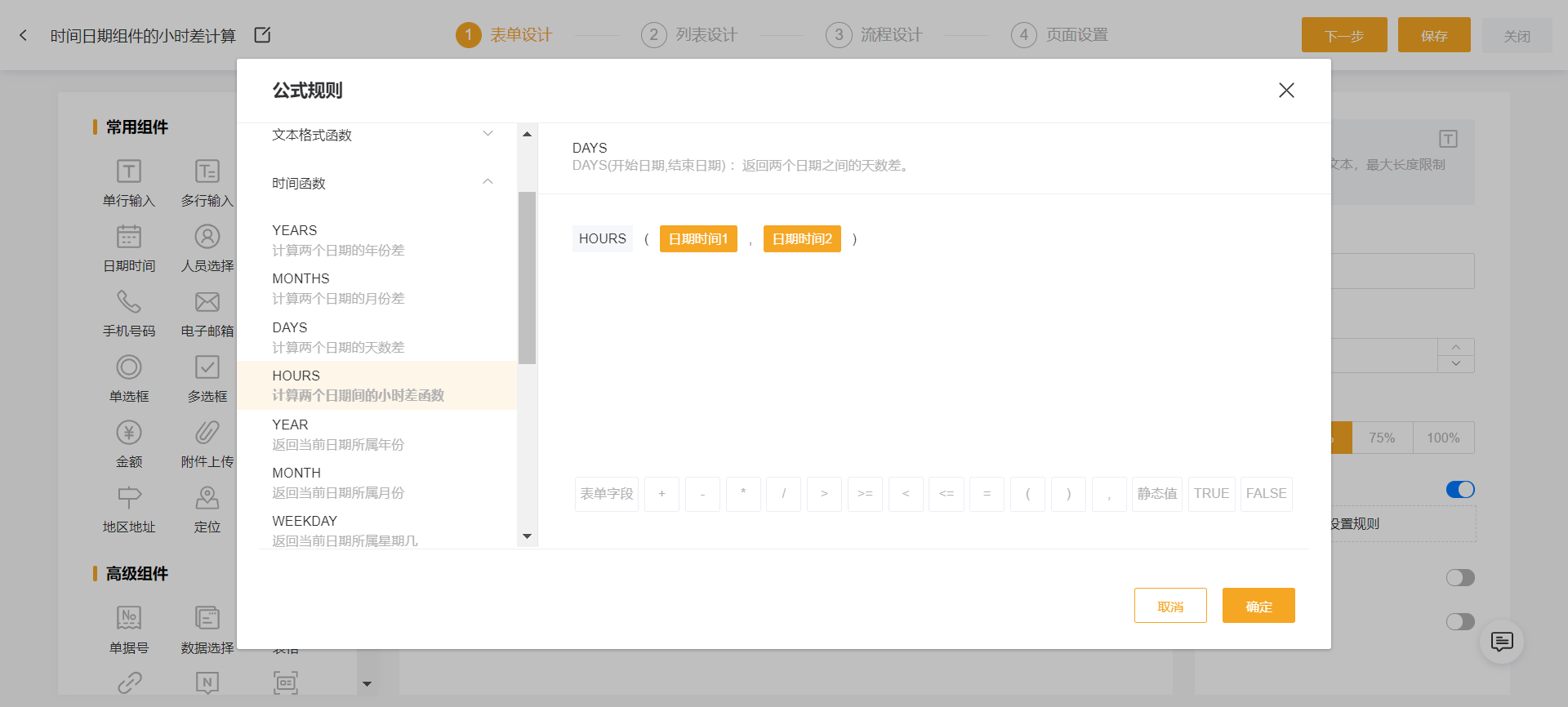Click the HOURS token in the formula
The image size is (1568, 707).
(603, 238)
